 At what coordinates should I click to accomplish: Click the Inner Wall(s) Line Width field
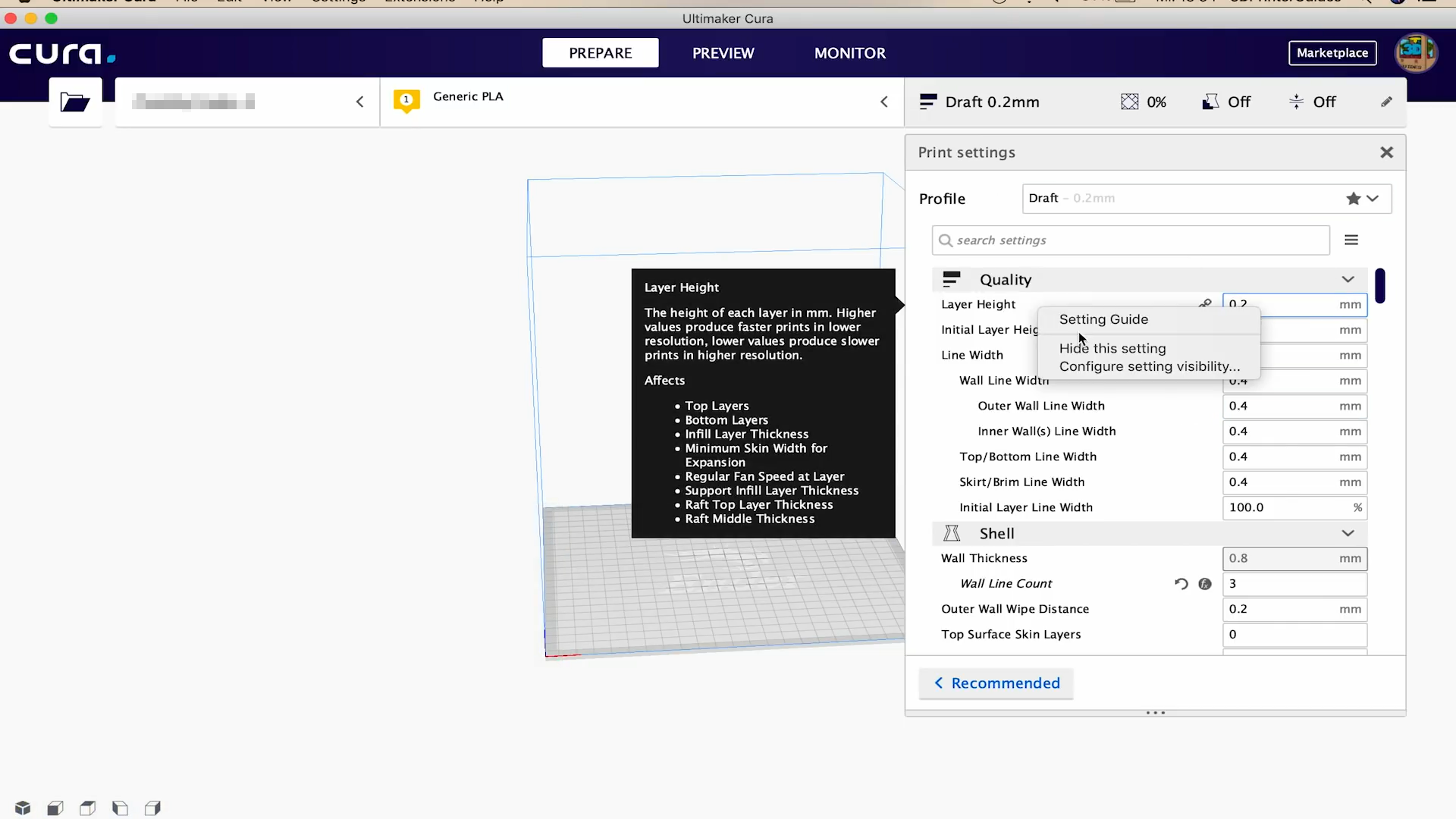tap(1294, 431)
